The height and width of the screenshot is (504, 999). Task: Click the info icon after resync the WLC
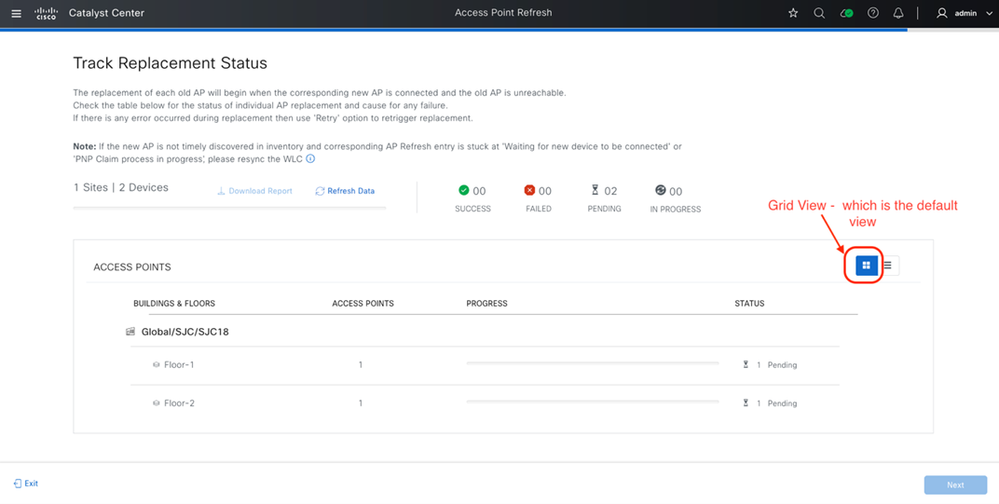[310, 159]
